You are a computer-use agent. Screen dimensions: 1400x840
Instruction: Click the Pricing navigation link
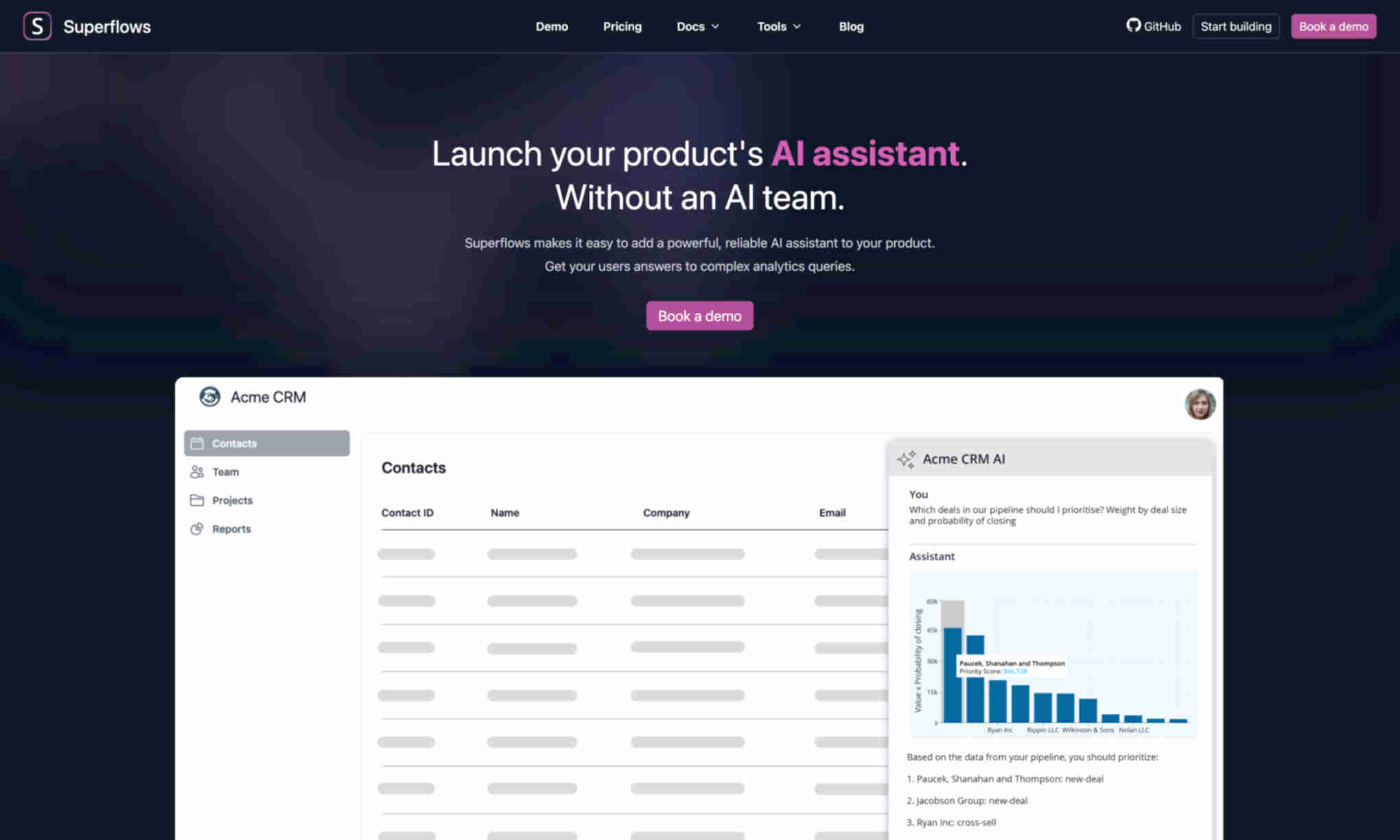pos(622,26)
